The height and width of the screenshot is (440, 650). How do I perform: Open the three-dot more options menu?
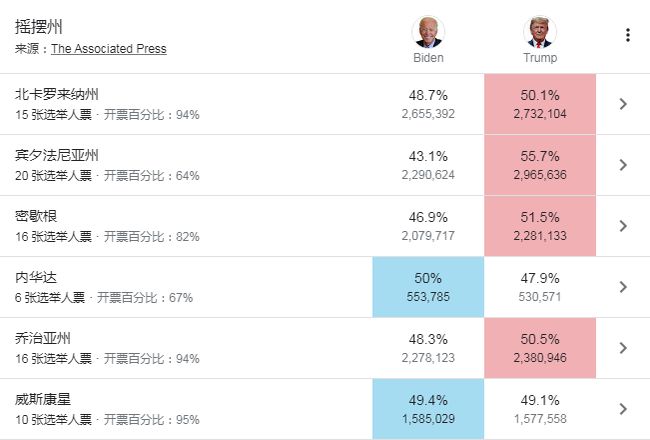628,35
